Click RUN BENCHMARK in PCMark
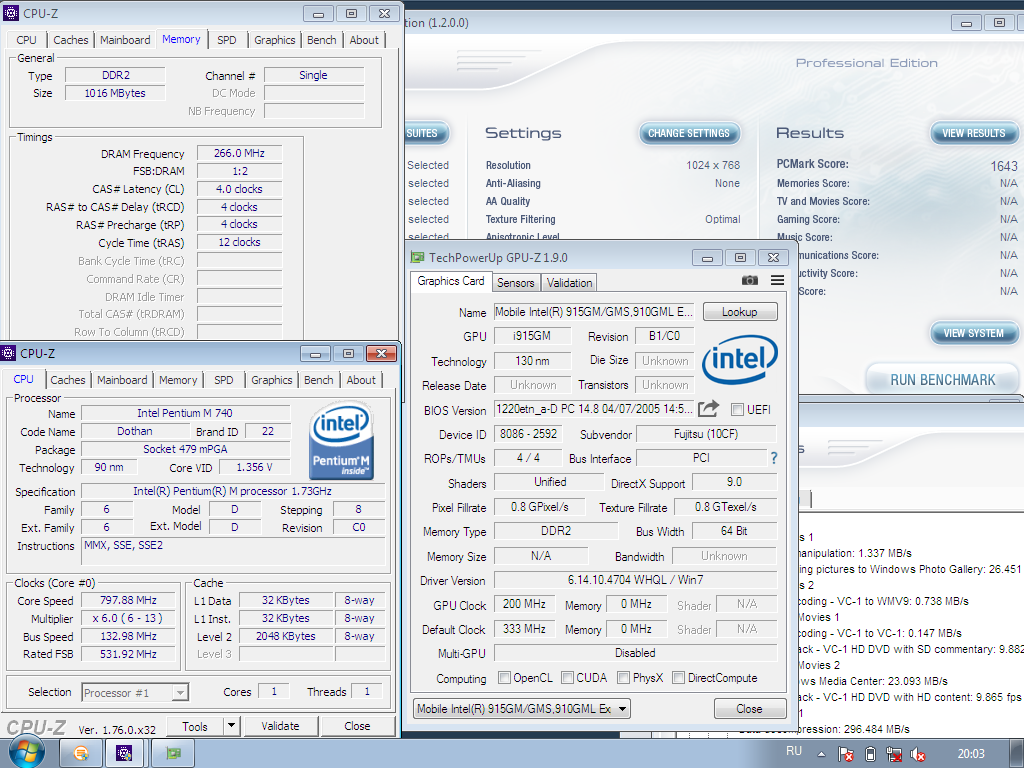This screenshot has height=768, width=1024. click(942, 379)
